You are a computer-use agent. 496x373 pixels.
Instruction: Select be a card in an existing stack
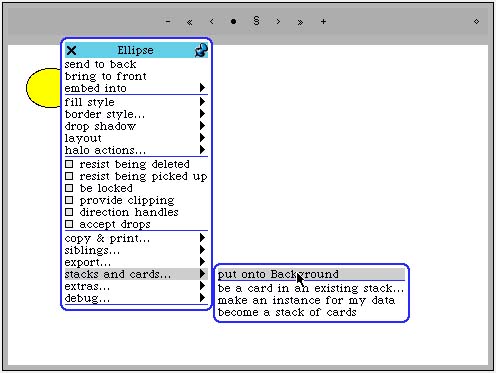coord(311,288)
